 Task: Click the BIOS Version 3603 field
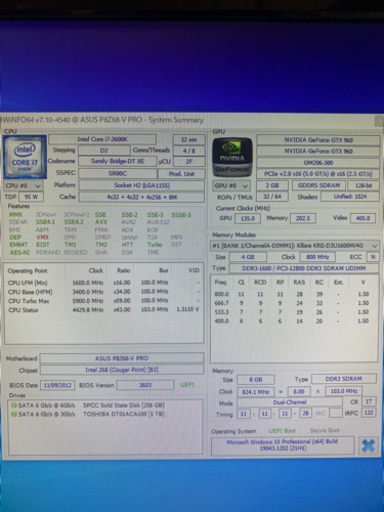click(x=145, y=385)
